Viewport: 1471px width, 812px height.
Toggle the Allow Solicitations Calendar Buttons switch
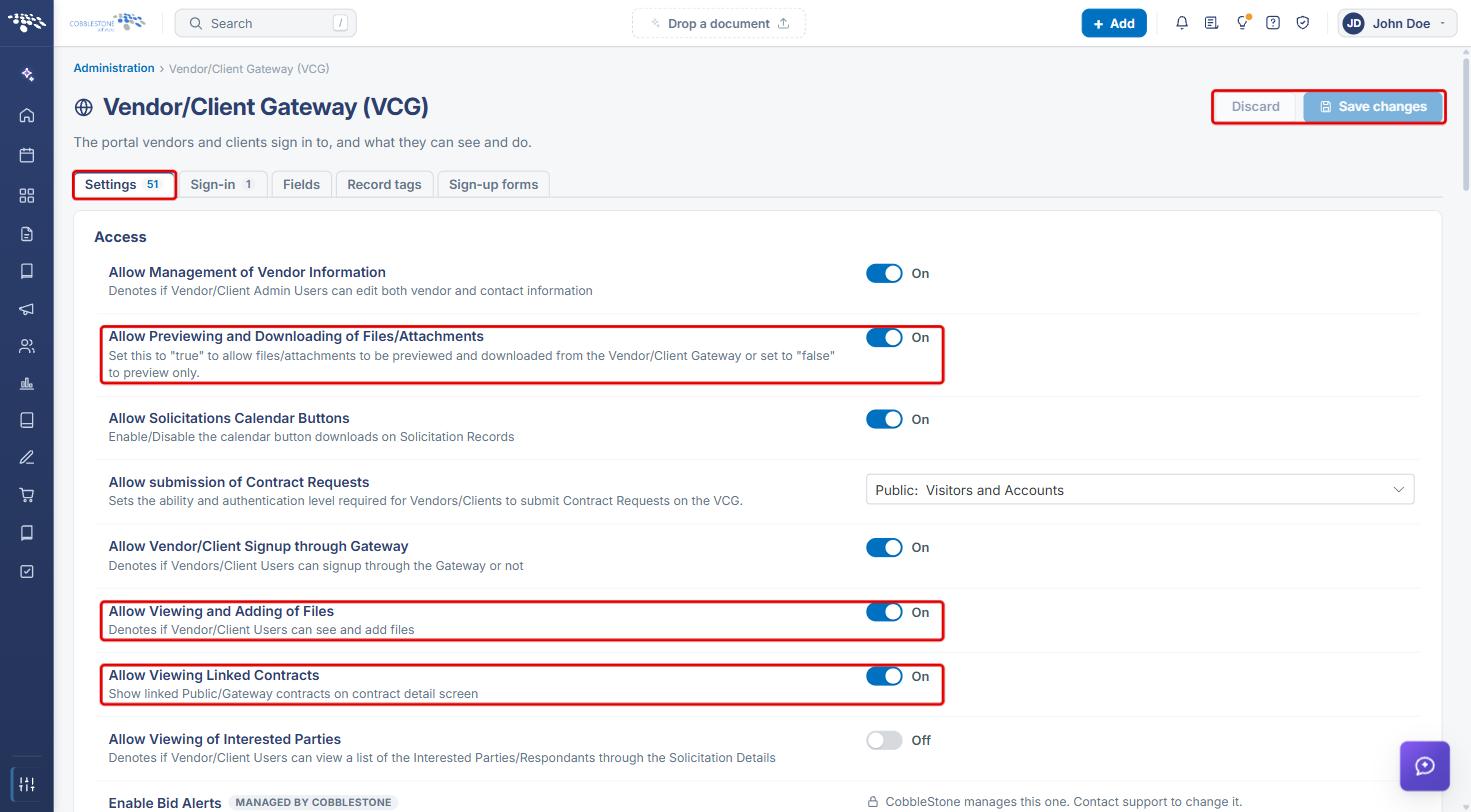[x=884, y=419]
